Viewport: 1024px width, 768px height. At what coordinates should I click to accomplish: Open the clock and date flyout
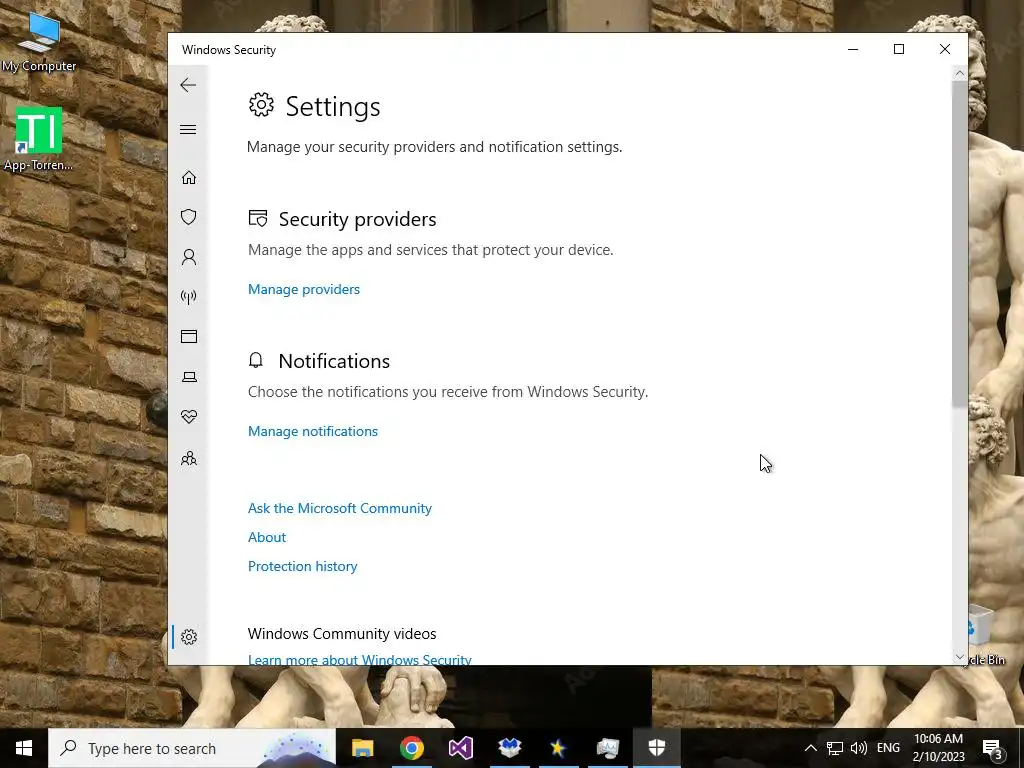938,748
